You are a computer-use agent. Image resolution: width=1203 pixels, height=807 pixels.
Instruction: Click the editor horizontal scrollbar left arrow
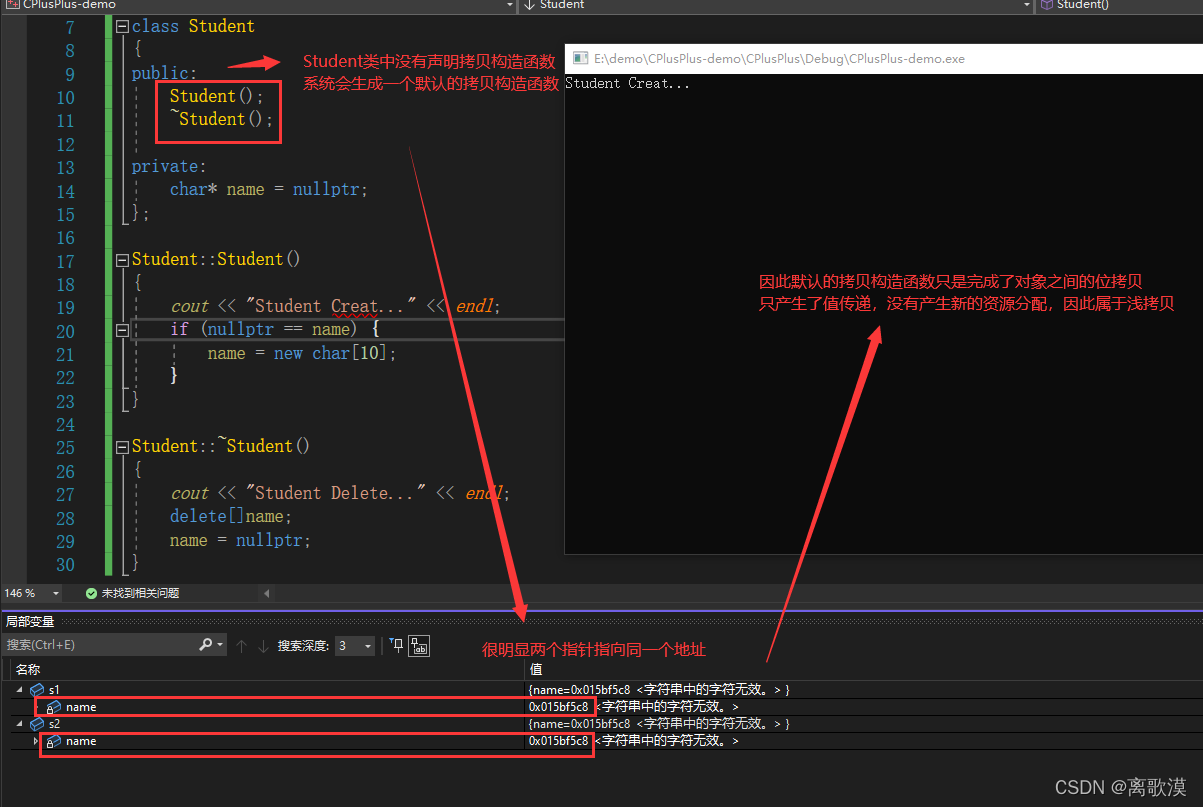[x=266, y=593]
